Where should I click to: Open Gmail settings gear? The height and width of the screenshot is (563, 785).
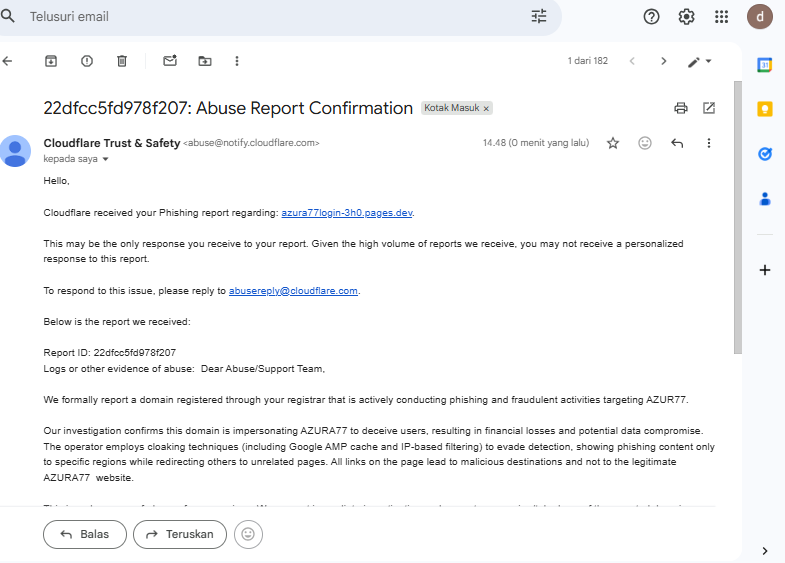pos(686,17)
